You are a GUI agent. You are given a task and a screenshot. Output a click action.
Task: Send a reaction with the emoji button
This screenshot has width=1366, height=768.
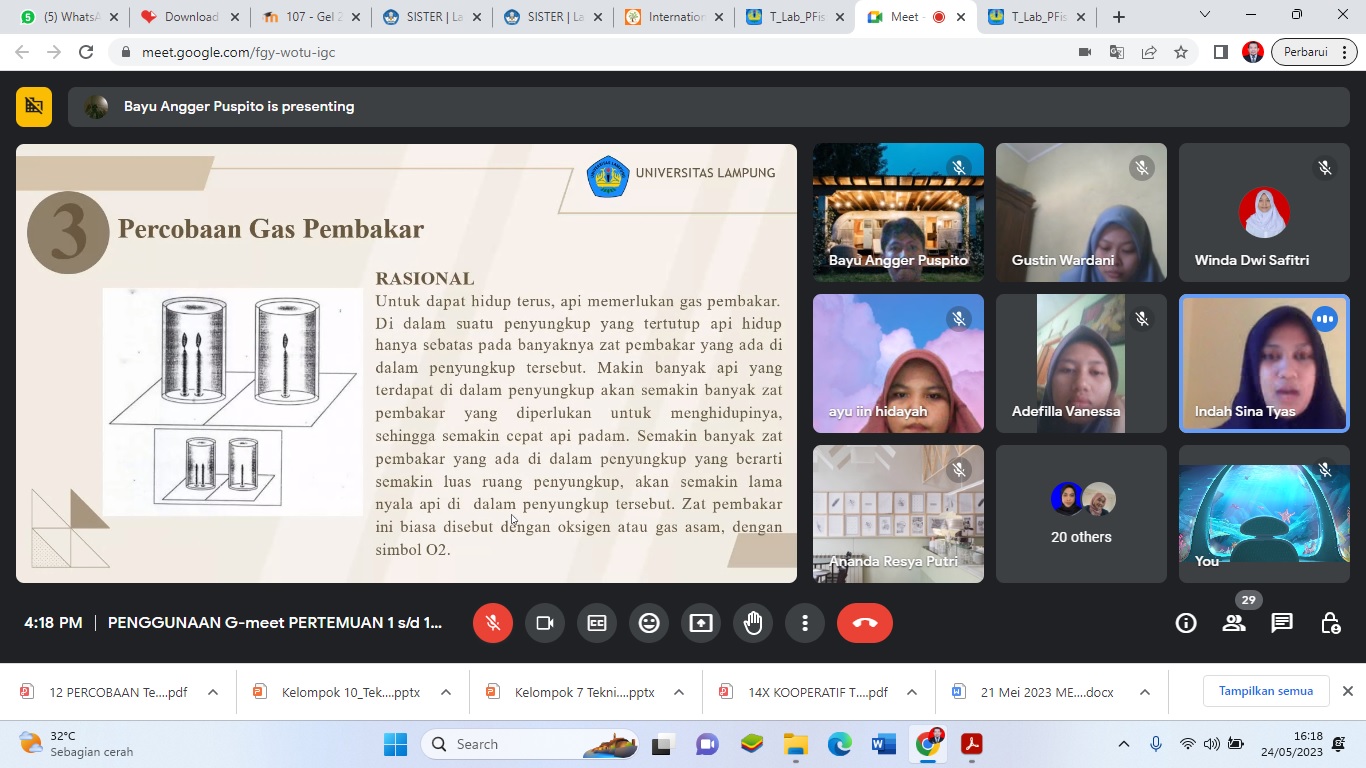[649, 623]
